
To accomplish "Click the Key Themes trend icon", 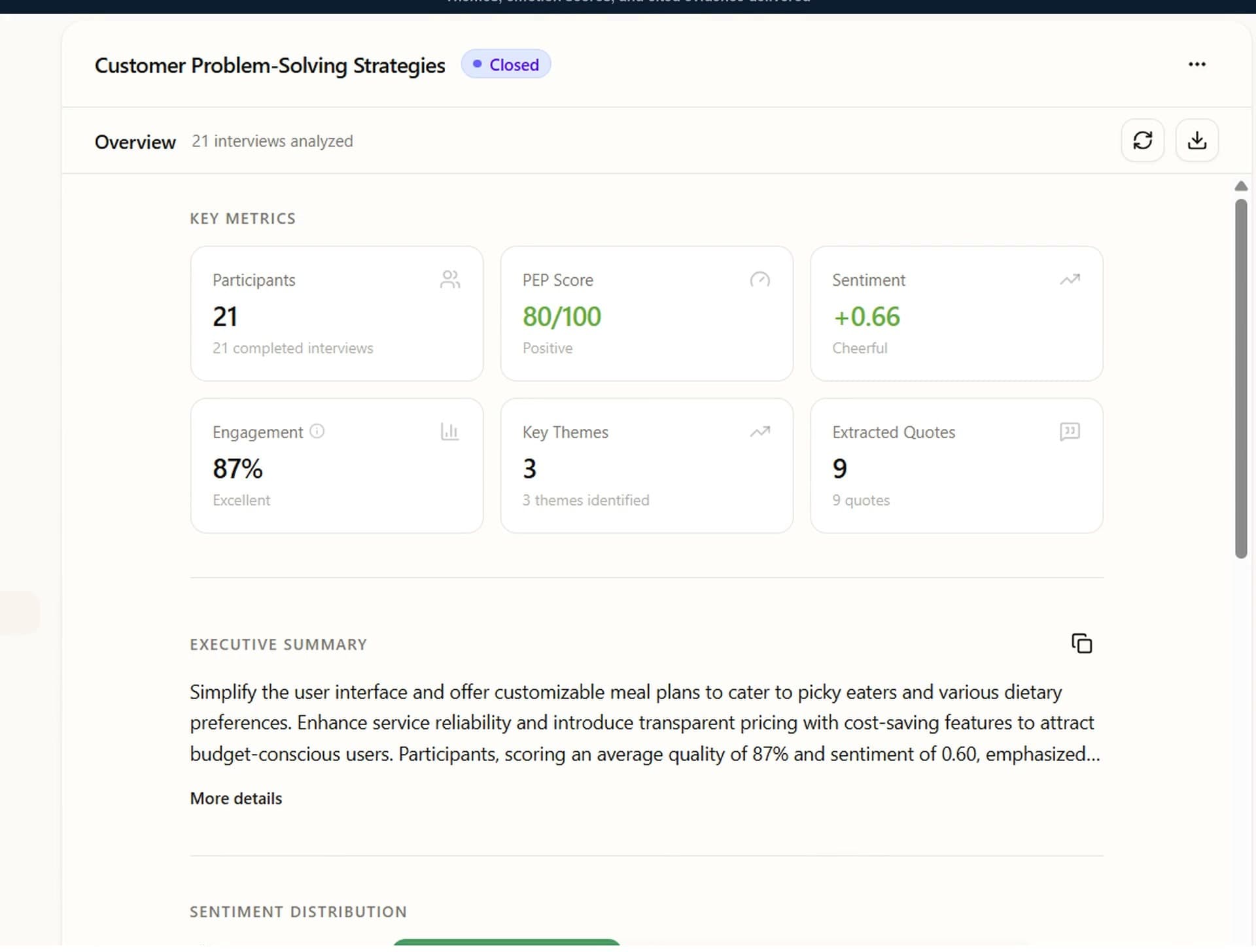I will point(760,432).
